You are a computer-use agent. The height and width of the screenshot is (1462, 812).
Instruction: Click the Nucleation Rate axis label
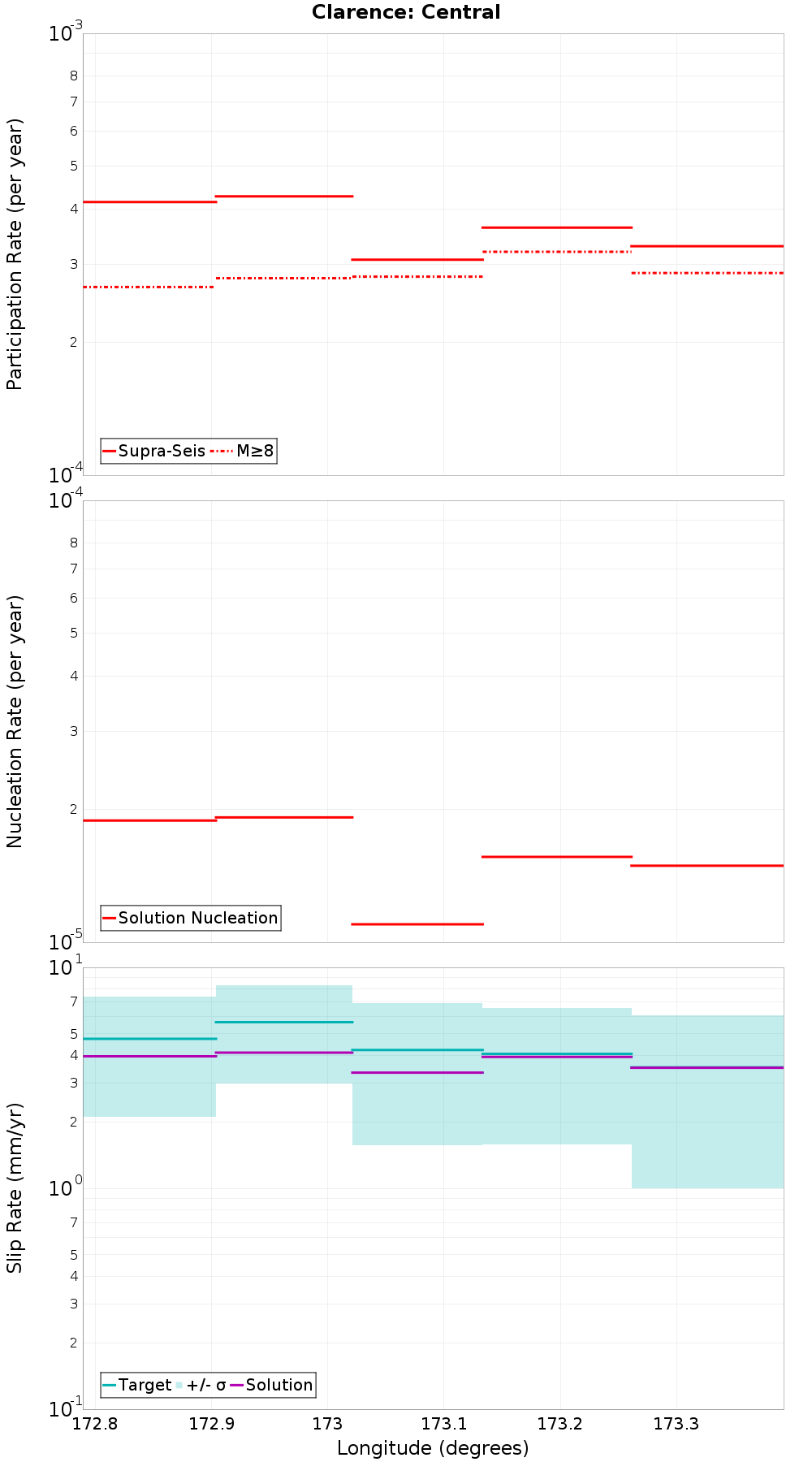point(15,721)
